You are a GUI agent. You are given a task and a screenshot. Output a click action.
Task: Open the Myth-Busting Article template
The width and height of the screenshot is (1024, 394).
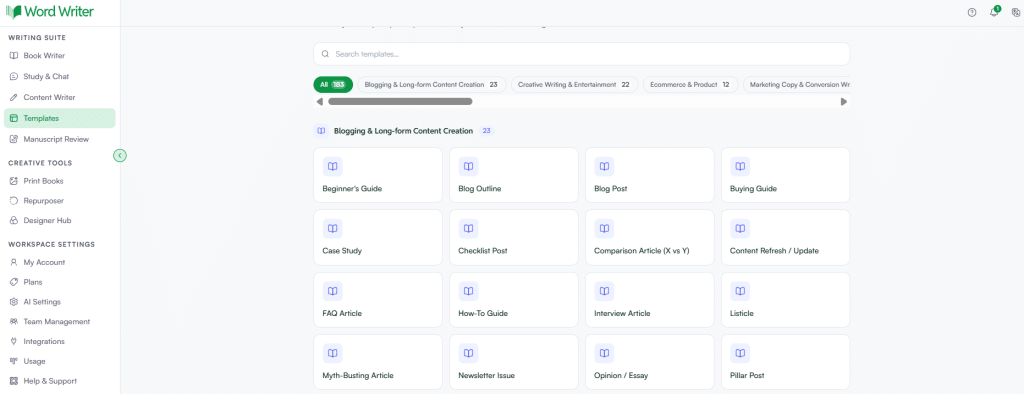coord(377,362)
